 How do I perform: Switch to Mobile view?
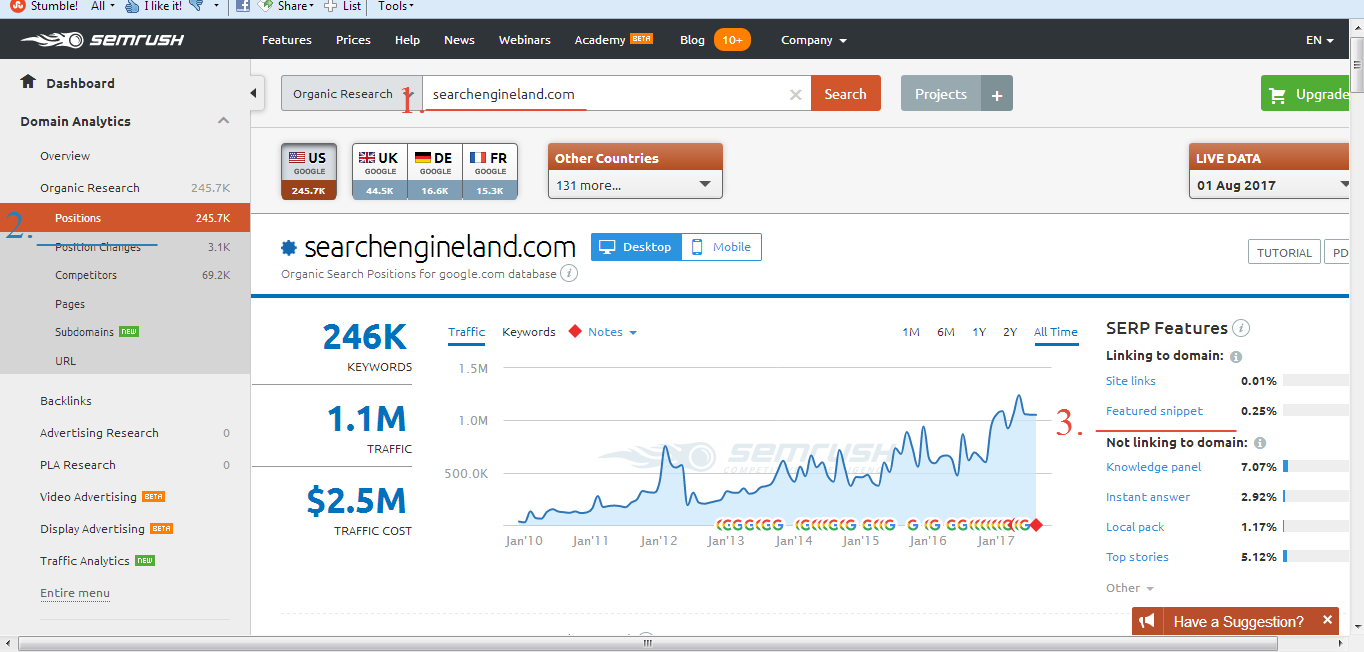pyautogui.click(x=721, y=247)
